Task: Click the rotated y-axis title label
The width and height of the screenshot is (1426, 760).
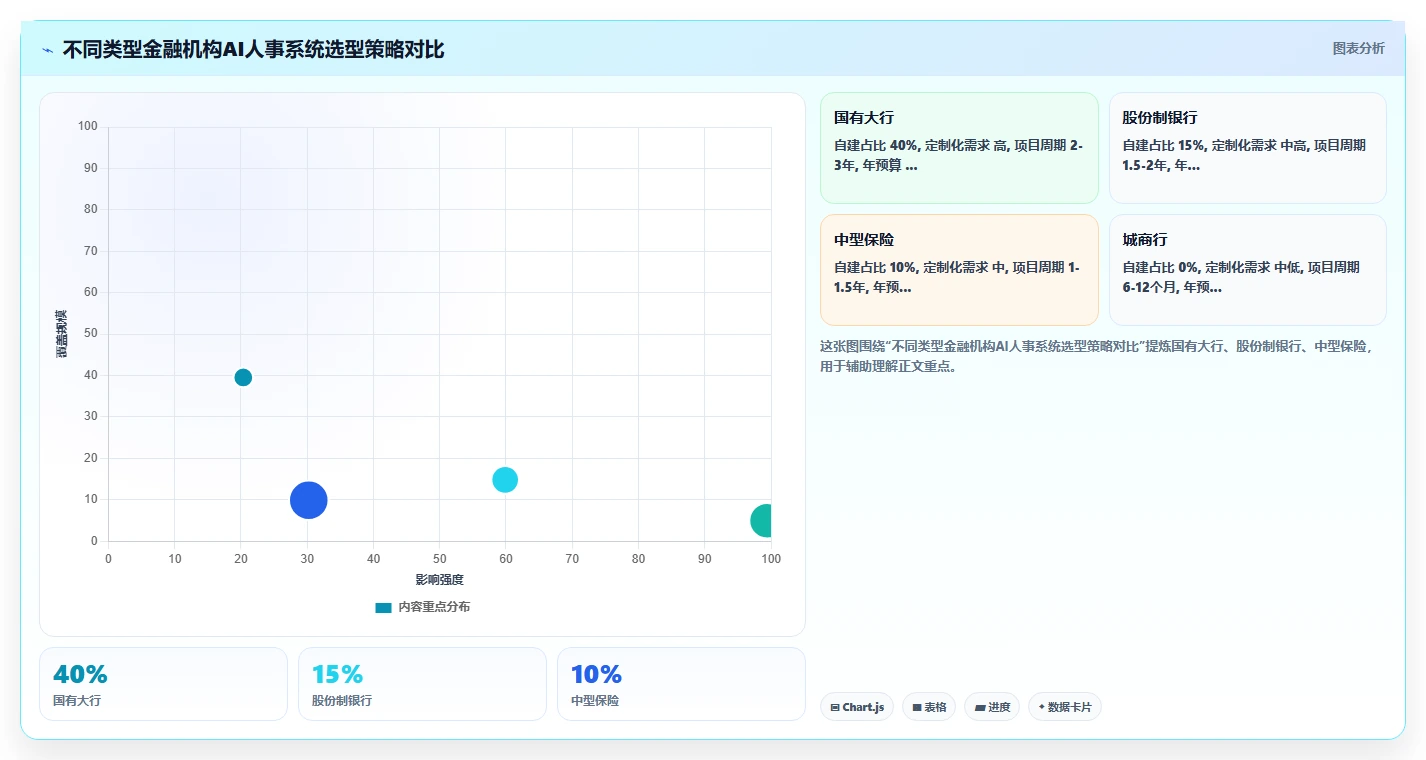Action: [x=62, y=334]
